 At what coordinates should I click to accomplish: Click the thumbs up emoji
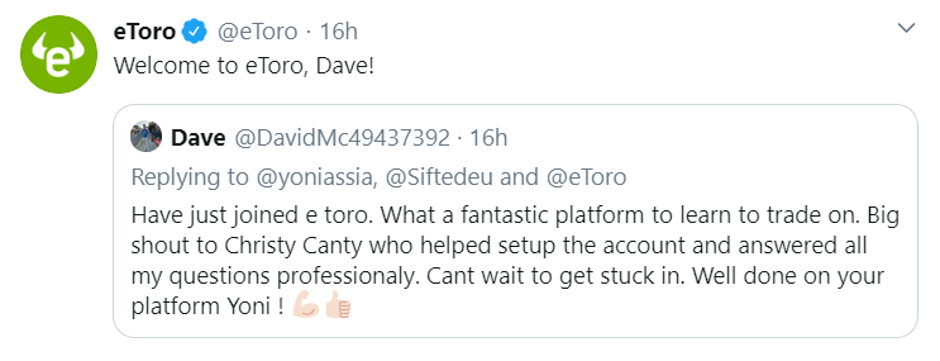(x=338, y=306)
